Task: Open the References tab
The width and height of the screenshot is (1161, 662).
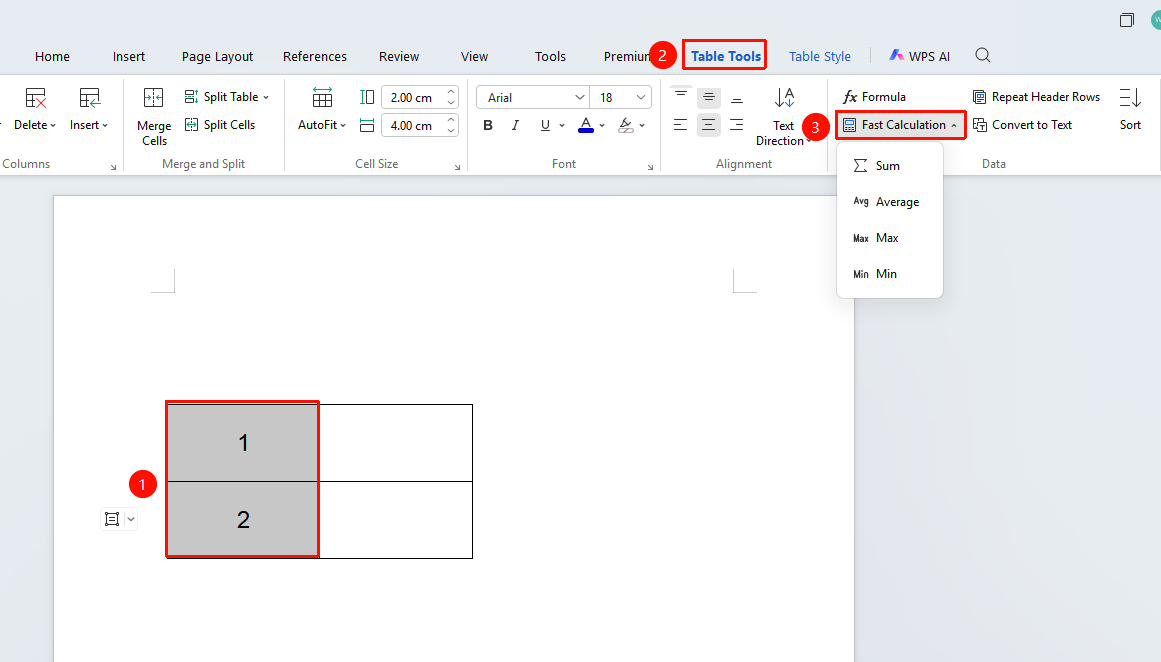Action: pyautogui.click(x=315, y=56)
